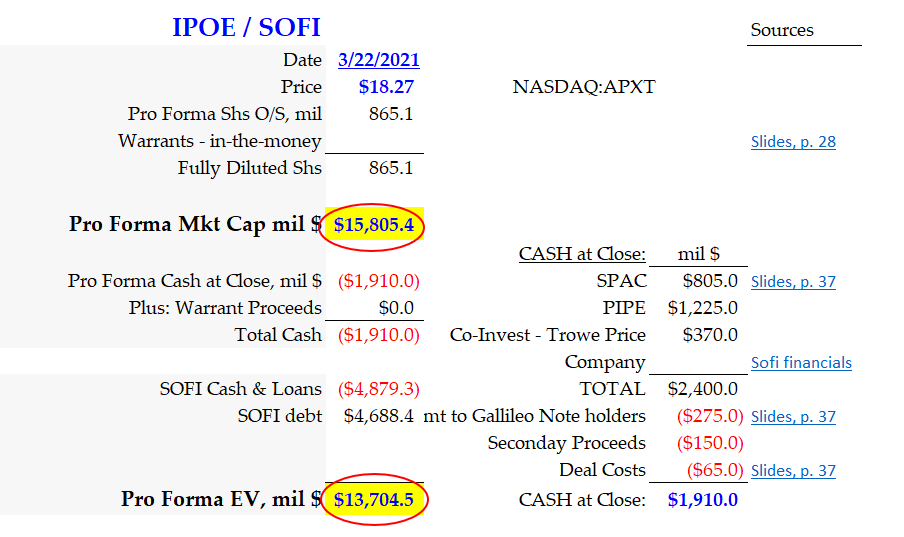Click Slides, p. 37 link beside Gallileo row

[793, 417]
